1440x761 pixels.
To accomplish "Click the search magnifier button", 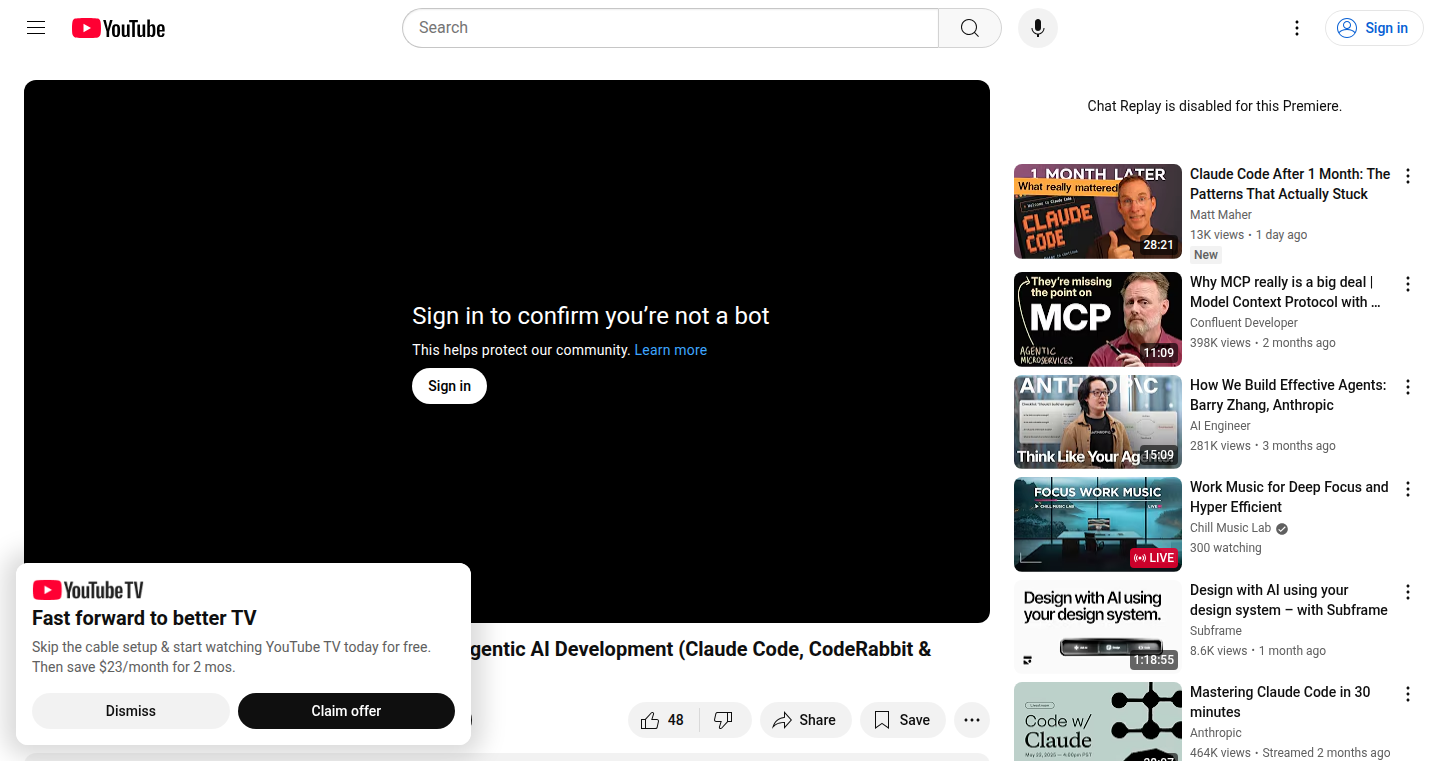I will tap(970, 28).
